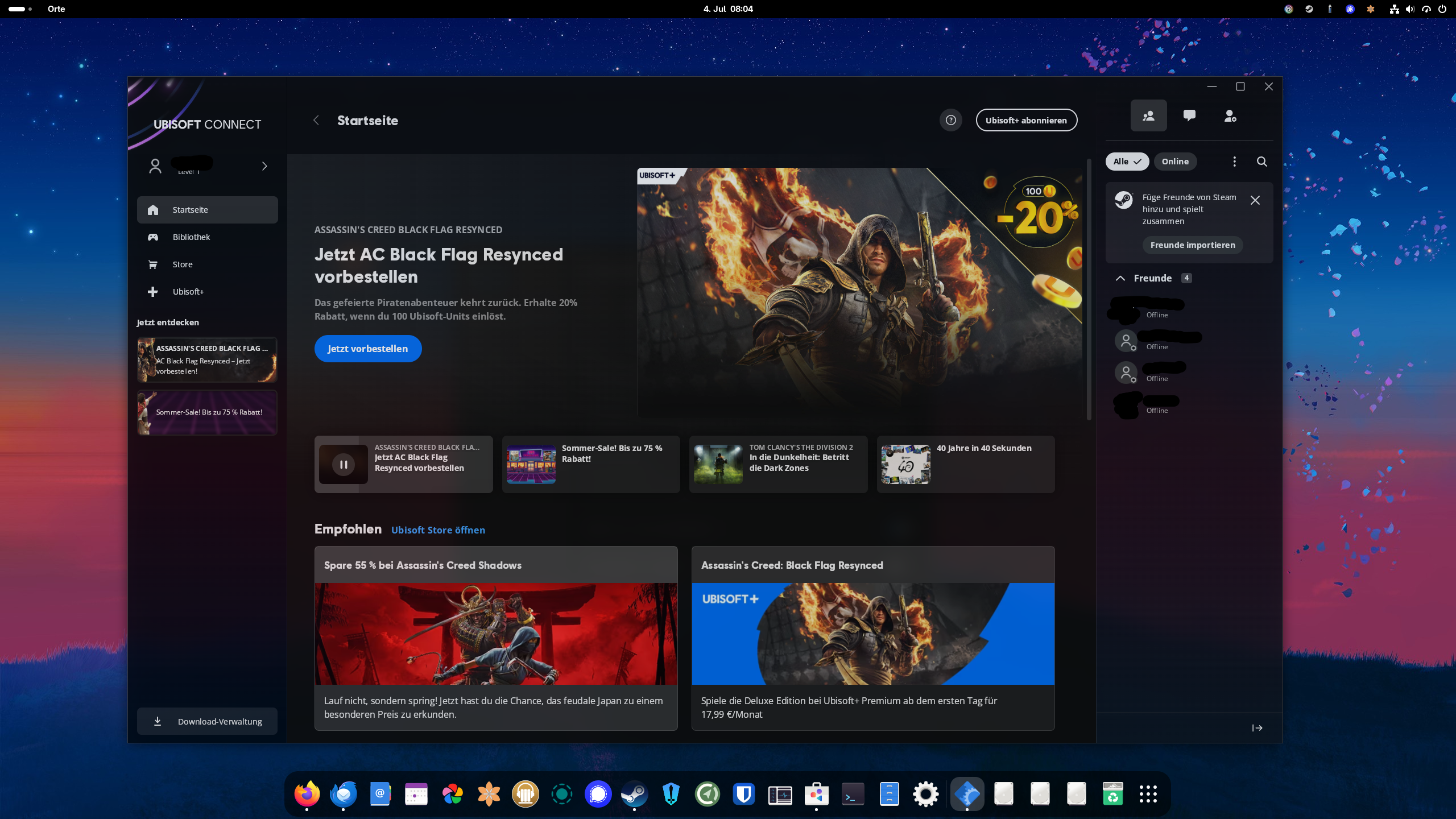Click the Steam tray icon in the top bar
This screenshot has height=819, width=1456.
1309,9
